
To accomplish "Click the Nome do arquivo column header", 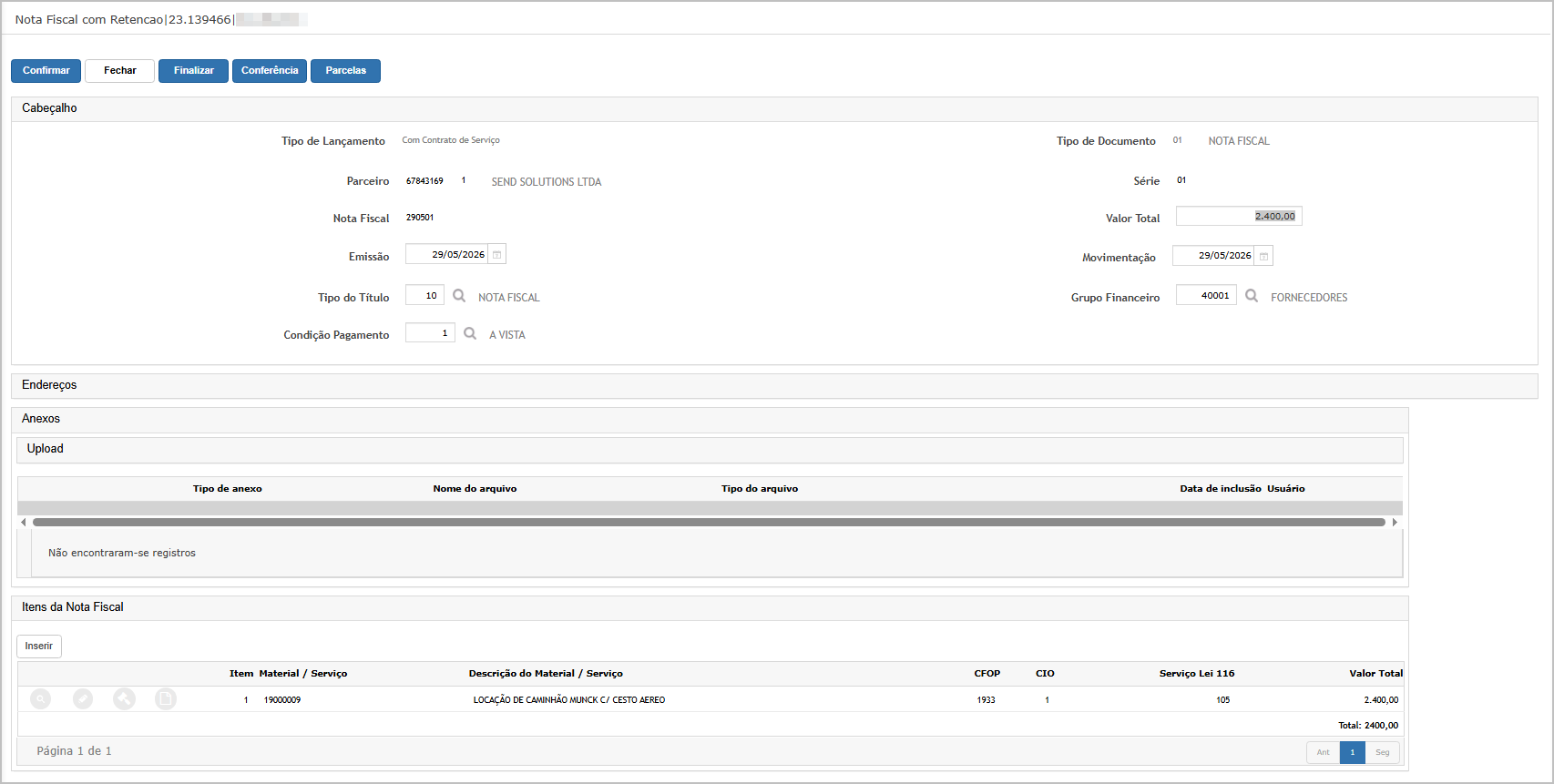I will [475, 489].
